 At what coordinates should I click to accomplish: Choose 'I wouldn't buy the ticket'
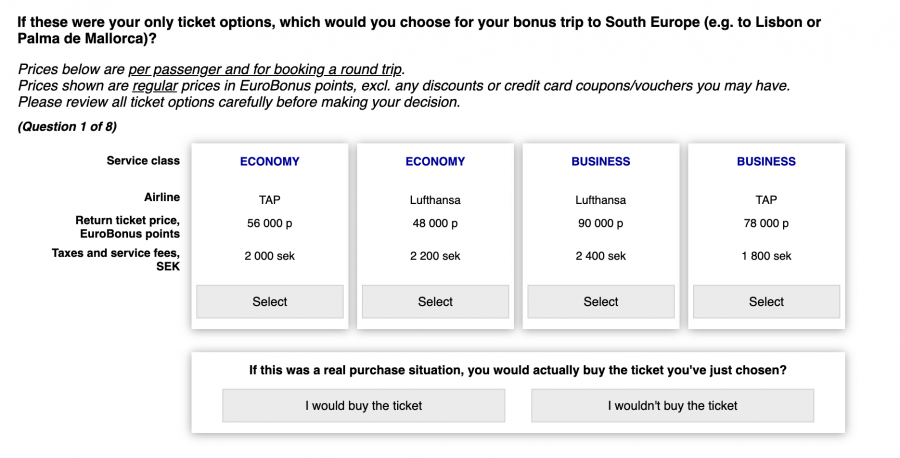(x=672, y=406)
